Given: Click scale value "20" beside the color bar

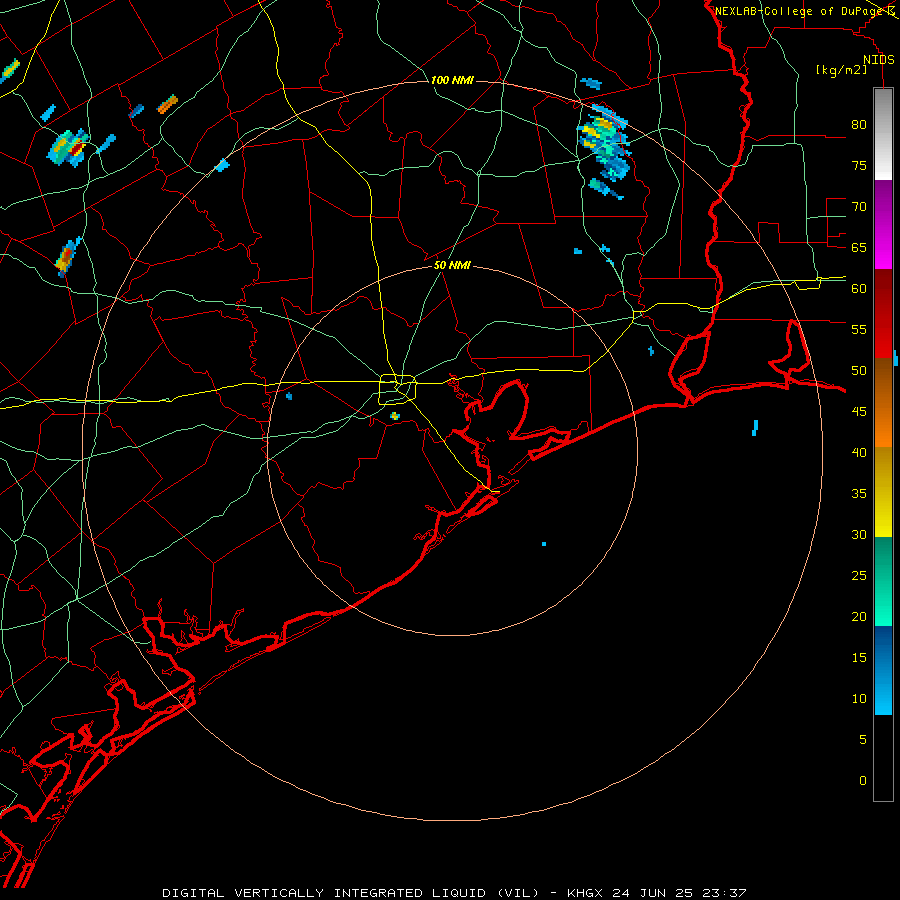Looking at the screenshot, I should click(x=859, y=616).
